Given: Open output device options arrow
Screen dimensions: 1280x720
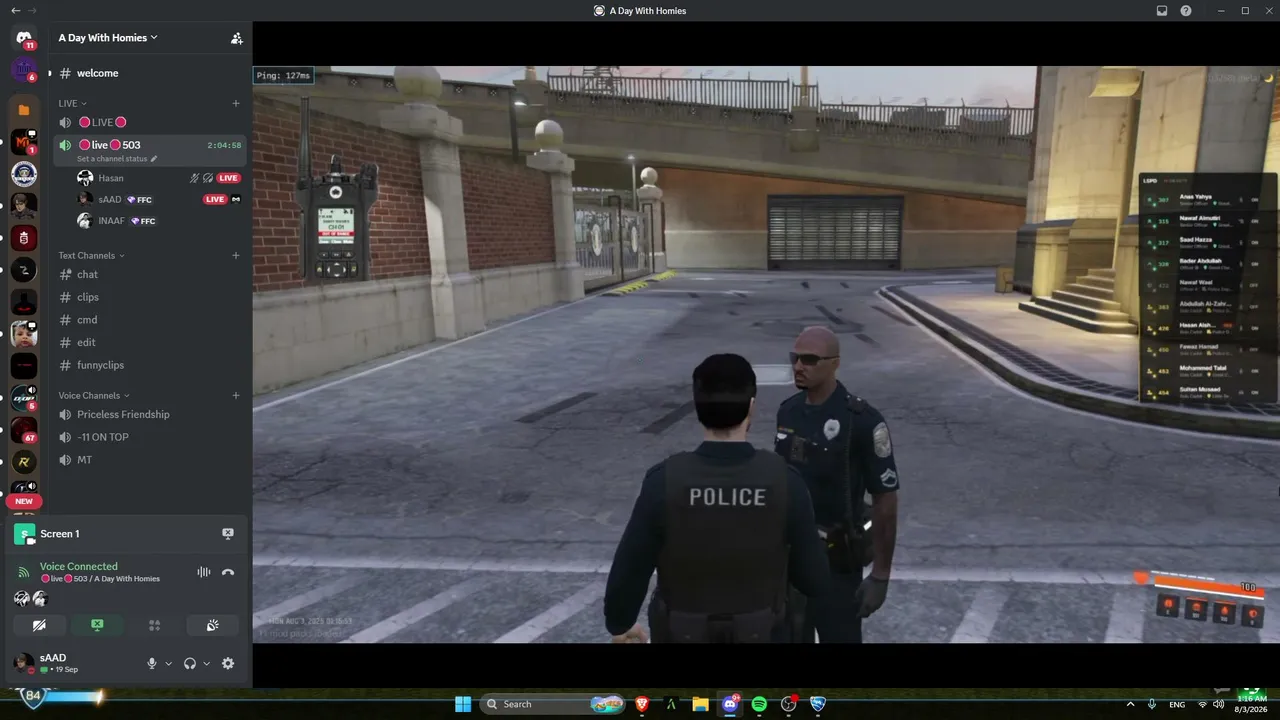Looking at the screenshot, I should point(207,663).
